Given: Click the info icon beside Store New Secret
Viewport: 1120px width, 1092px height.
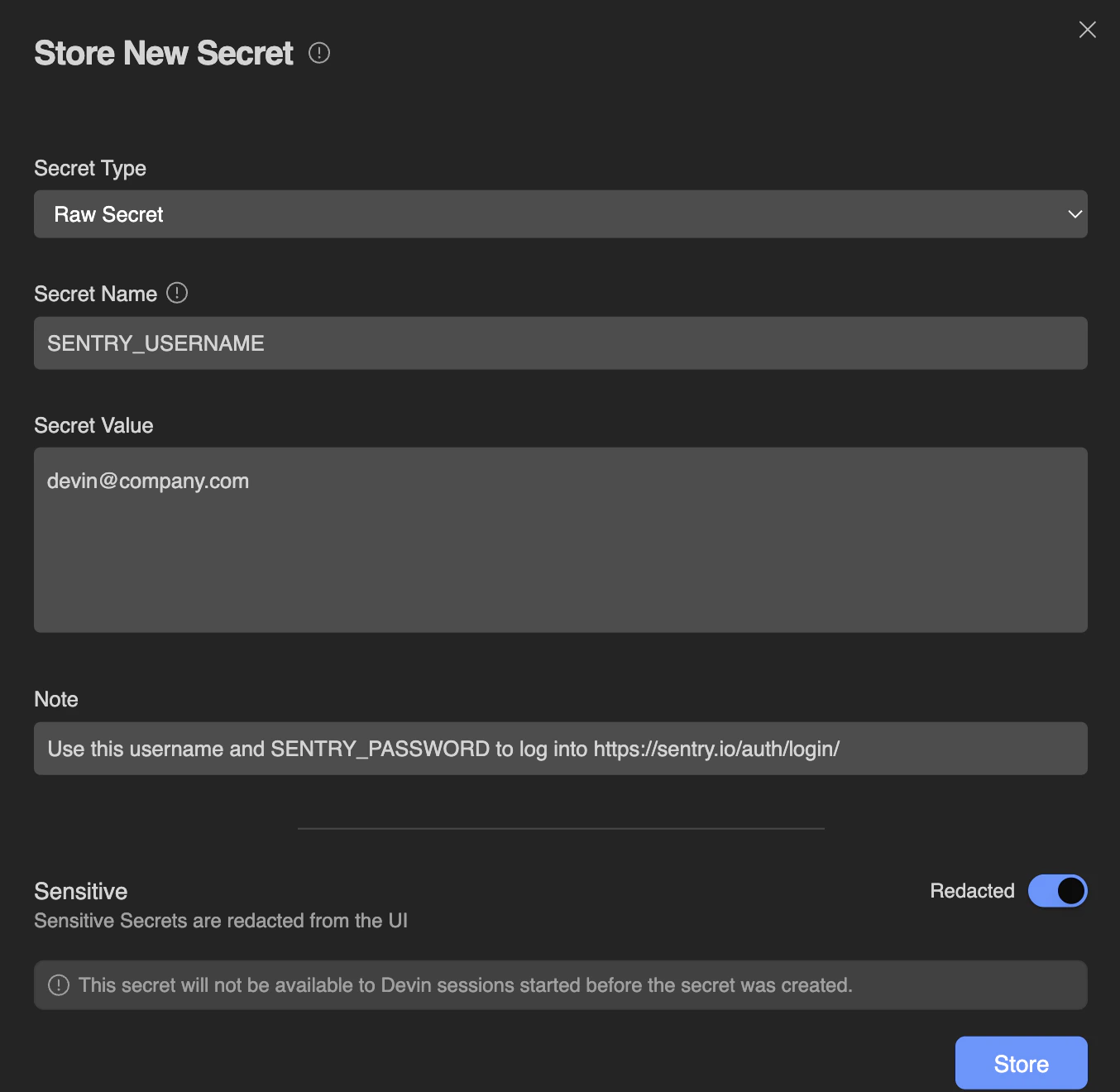Looking at the screenshot, I should [x=319, y=53].
